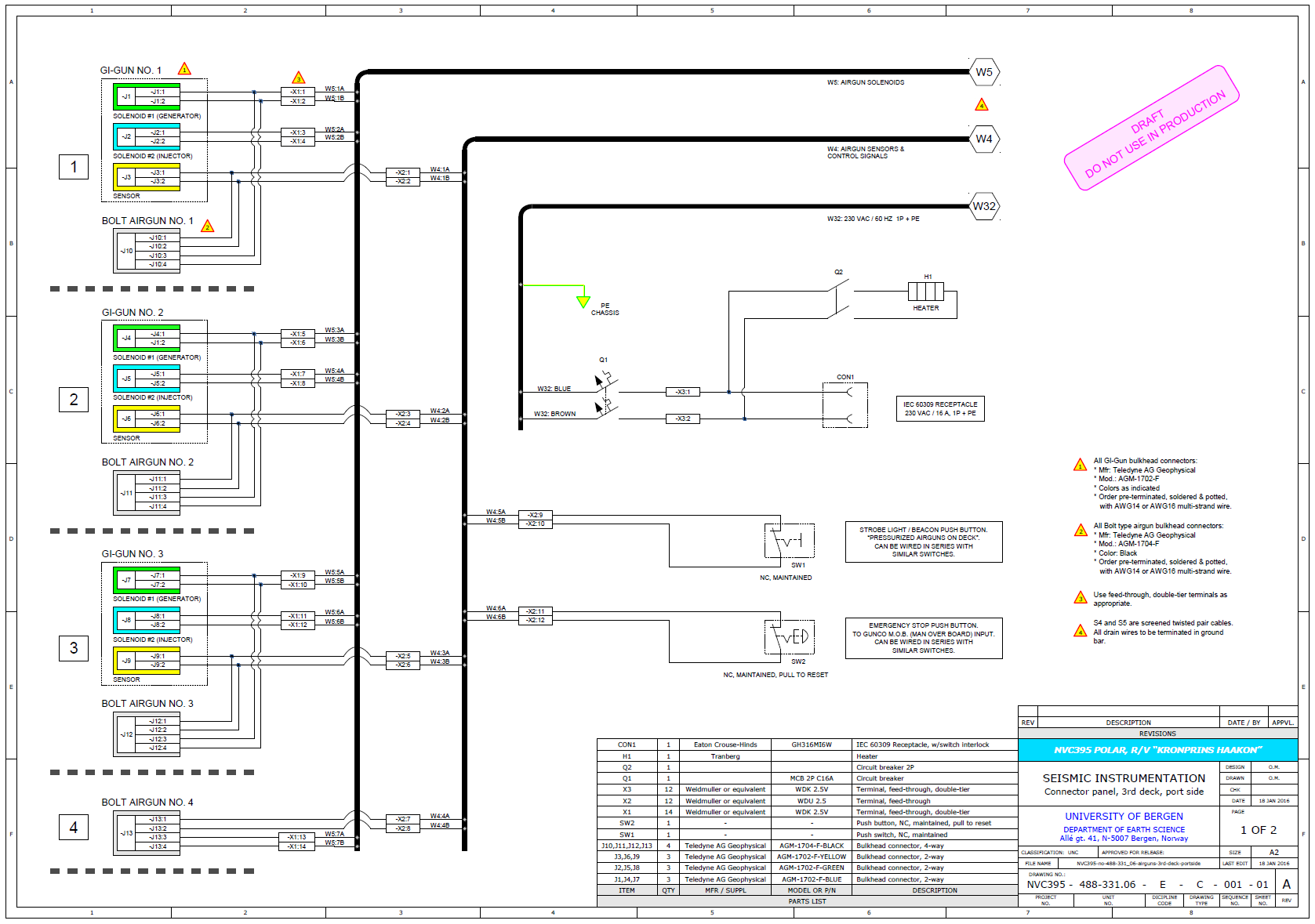Click the CON1 receptacle symbol
This screenshot has width=1315, height=924.
point(845,404)
